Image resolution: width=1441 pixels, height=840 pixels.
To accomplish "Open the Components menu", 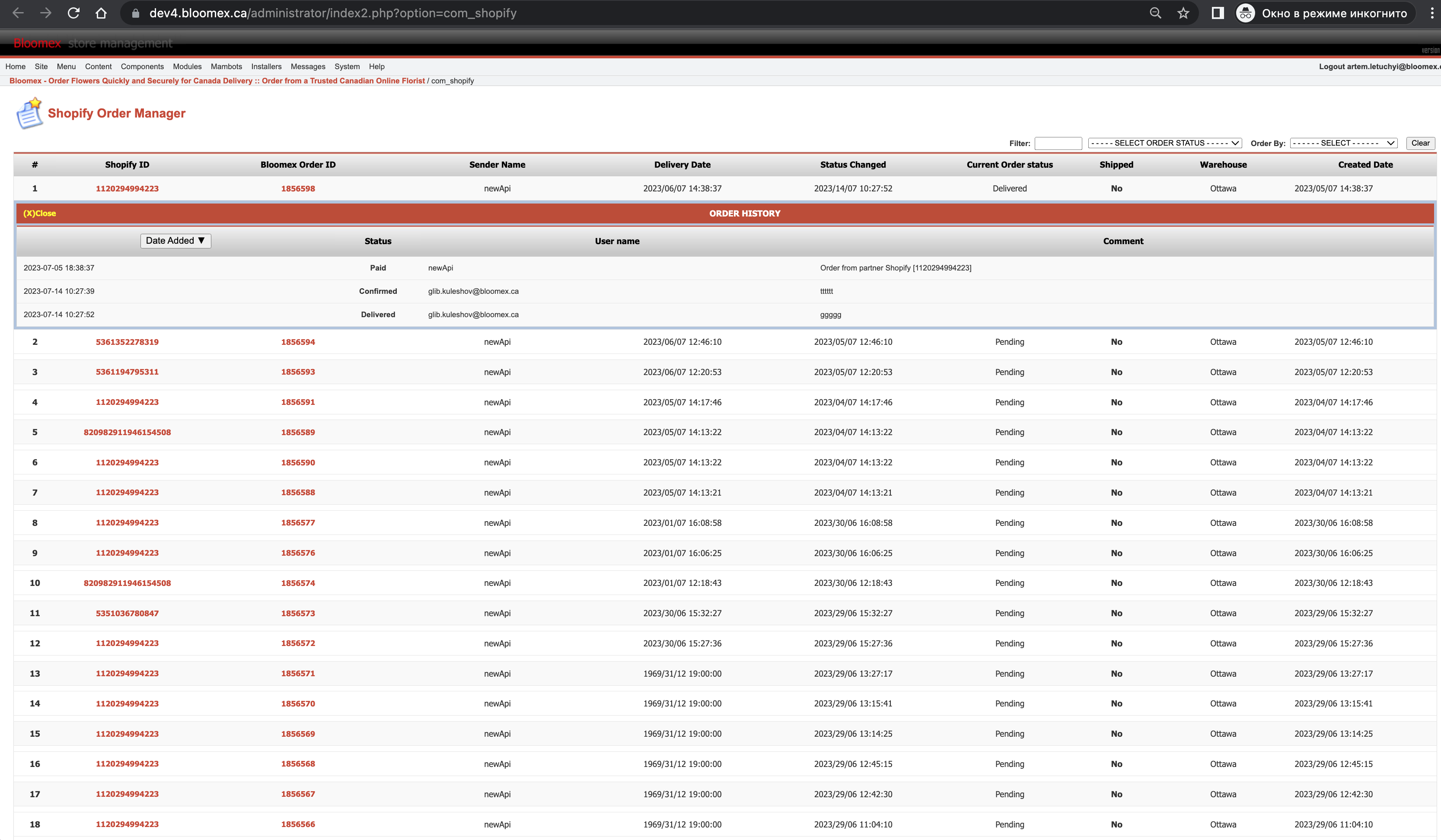I will coord(142,67).
